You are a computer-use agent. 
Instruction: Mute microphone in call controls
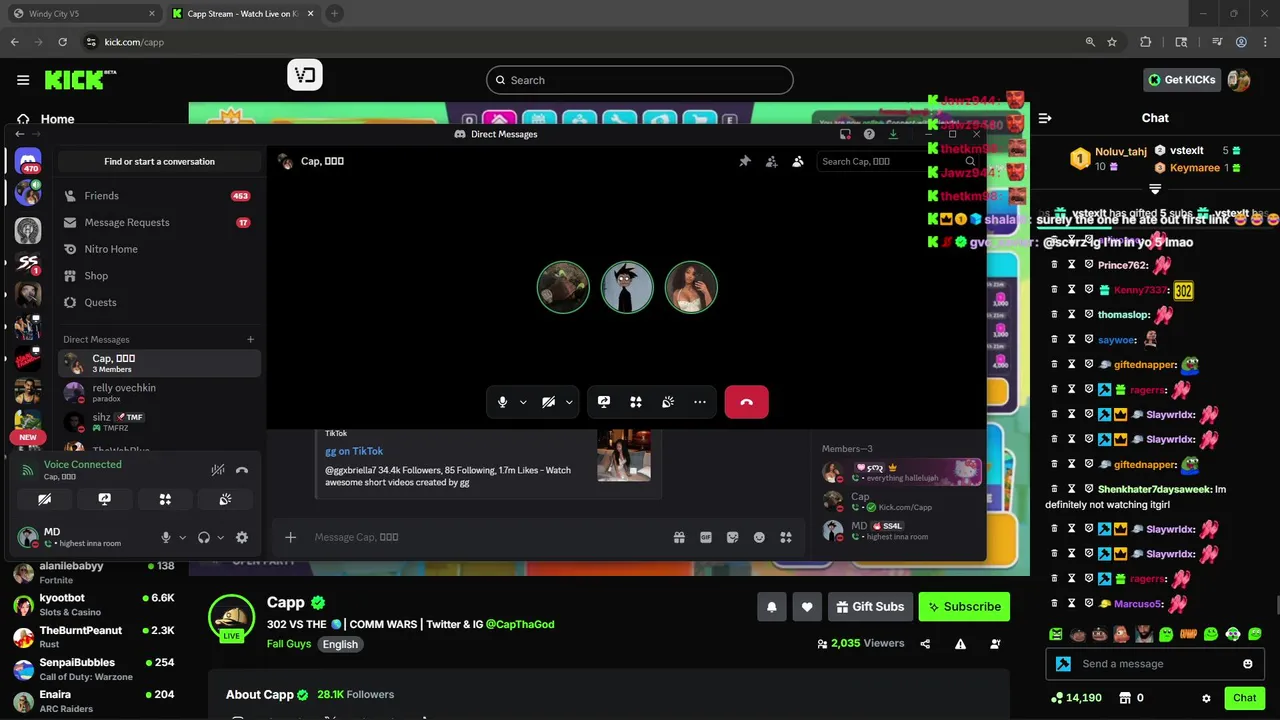[x=503, y=402]
